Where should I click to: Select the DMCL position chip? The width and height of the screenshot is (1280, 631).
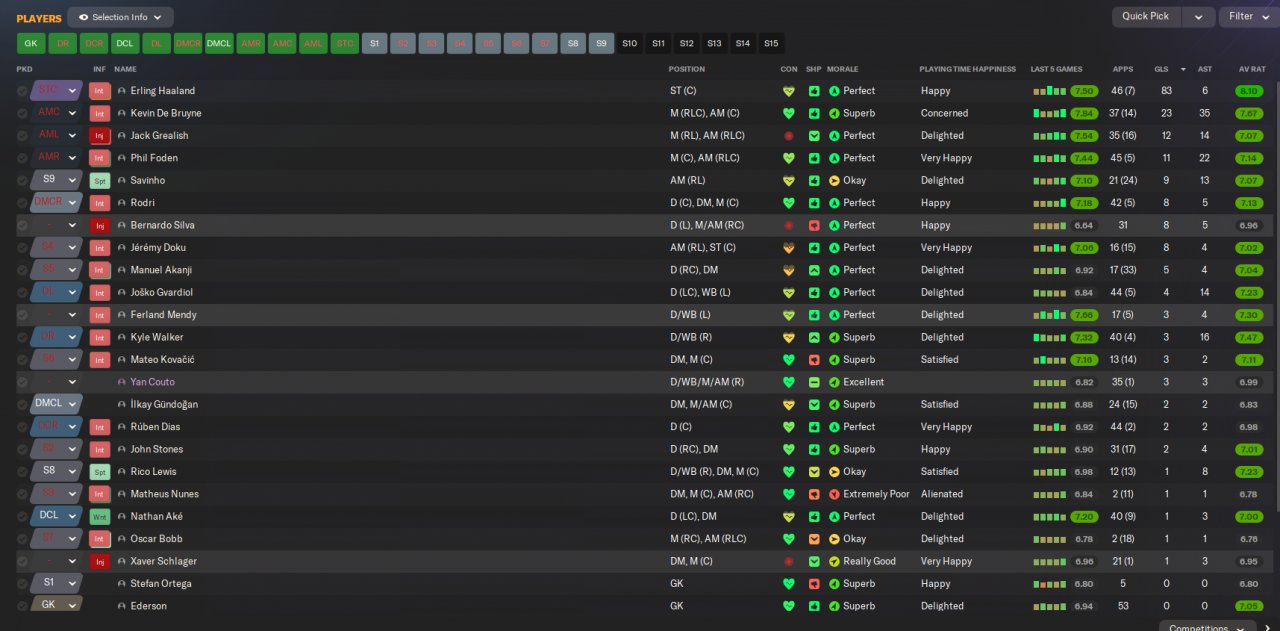coord(218,43)
